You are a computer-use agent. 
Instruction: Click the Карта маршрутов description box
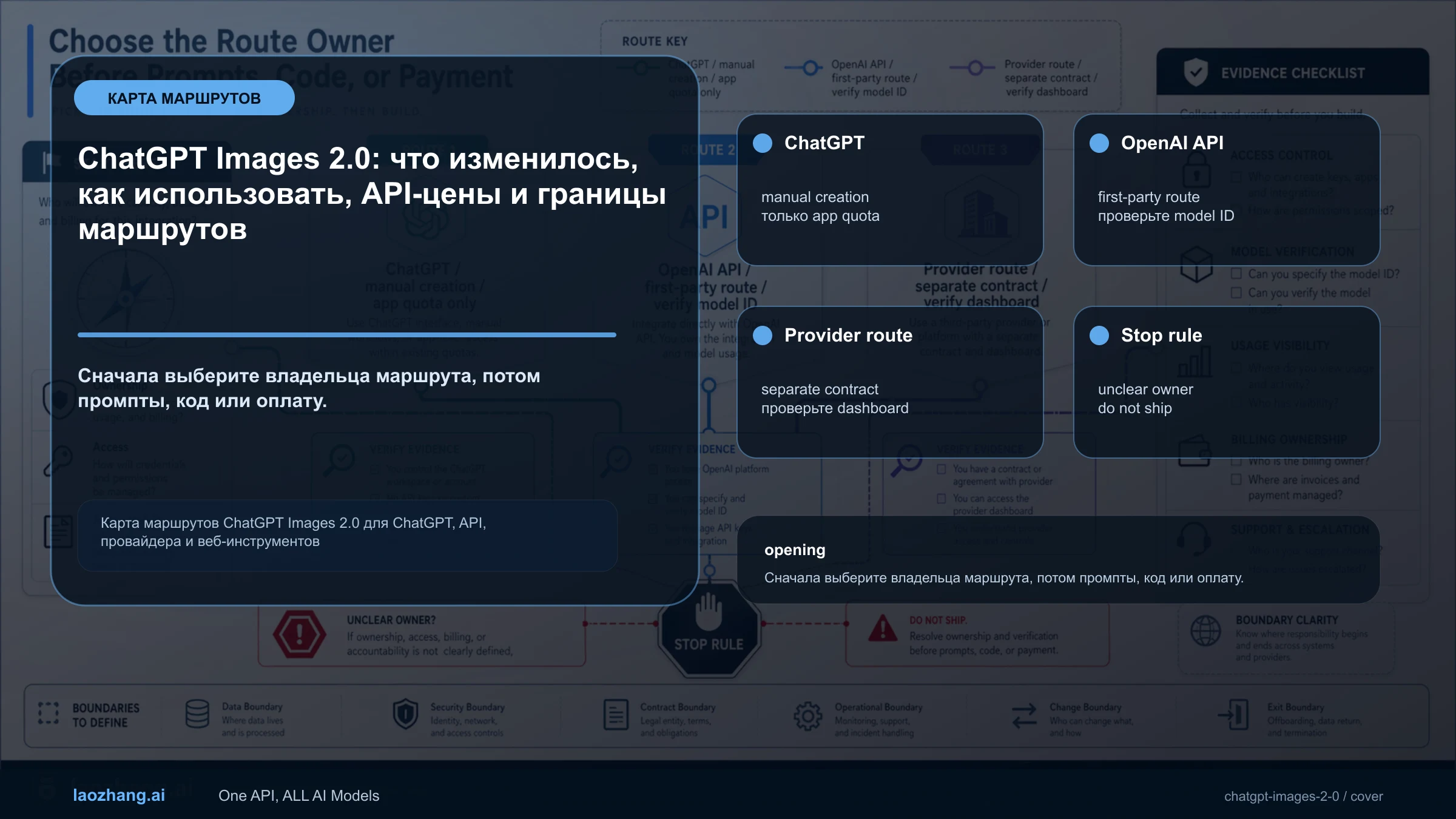pos(348,535)
